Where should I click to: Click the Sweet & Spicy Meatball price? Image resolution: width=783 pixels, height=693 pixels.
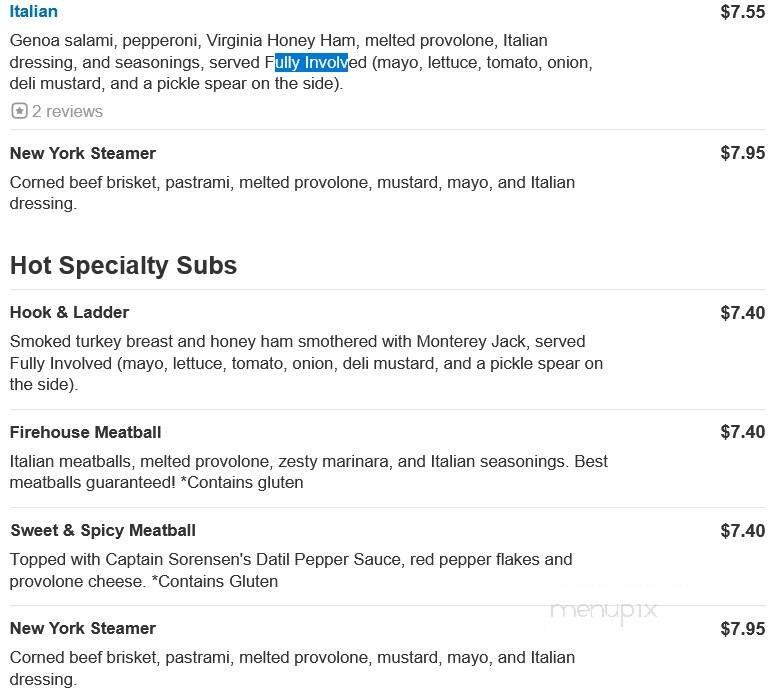click(742, 530)
